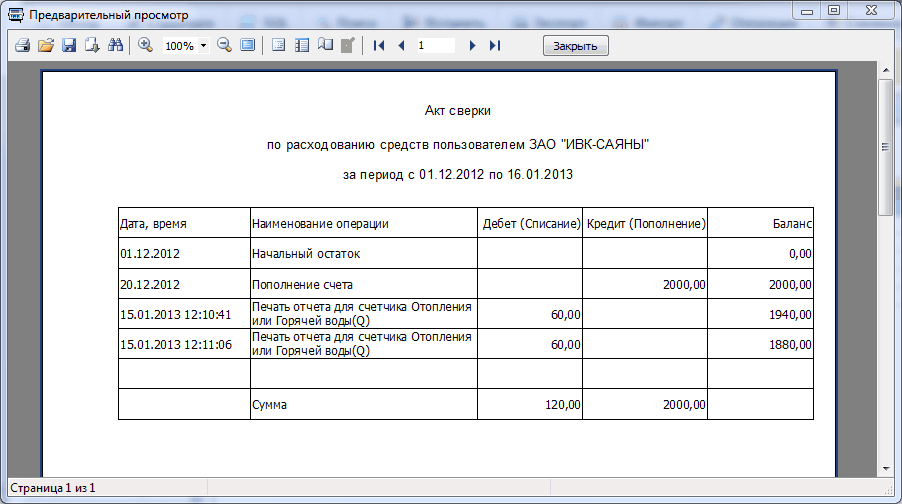Go to the next page
The image size is (902, 504).
click(x=472, y=45)
